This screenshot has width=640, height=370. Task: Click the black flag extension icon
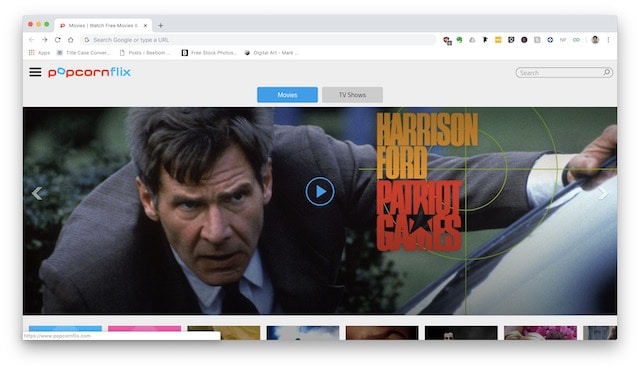pos(485,40)
